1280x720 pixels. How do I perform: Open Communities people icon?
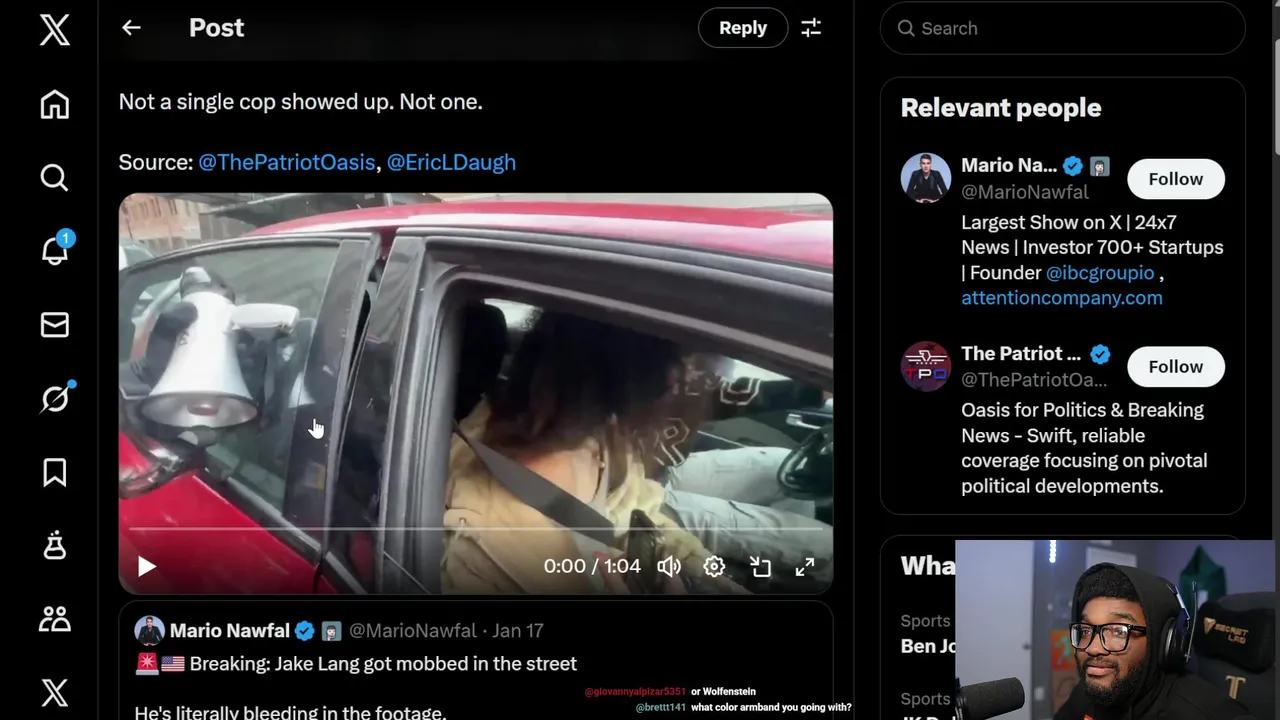click(x=55, y=619)
